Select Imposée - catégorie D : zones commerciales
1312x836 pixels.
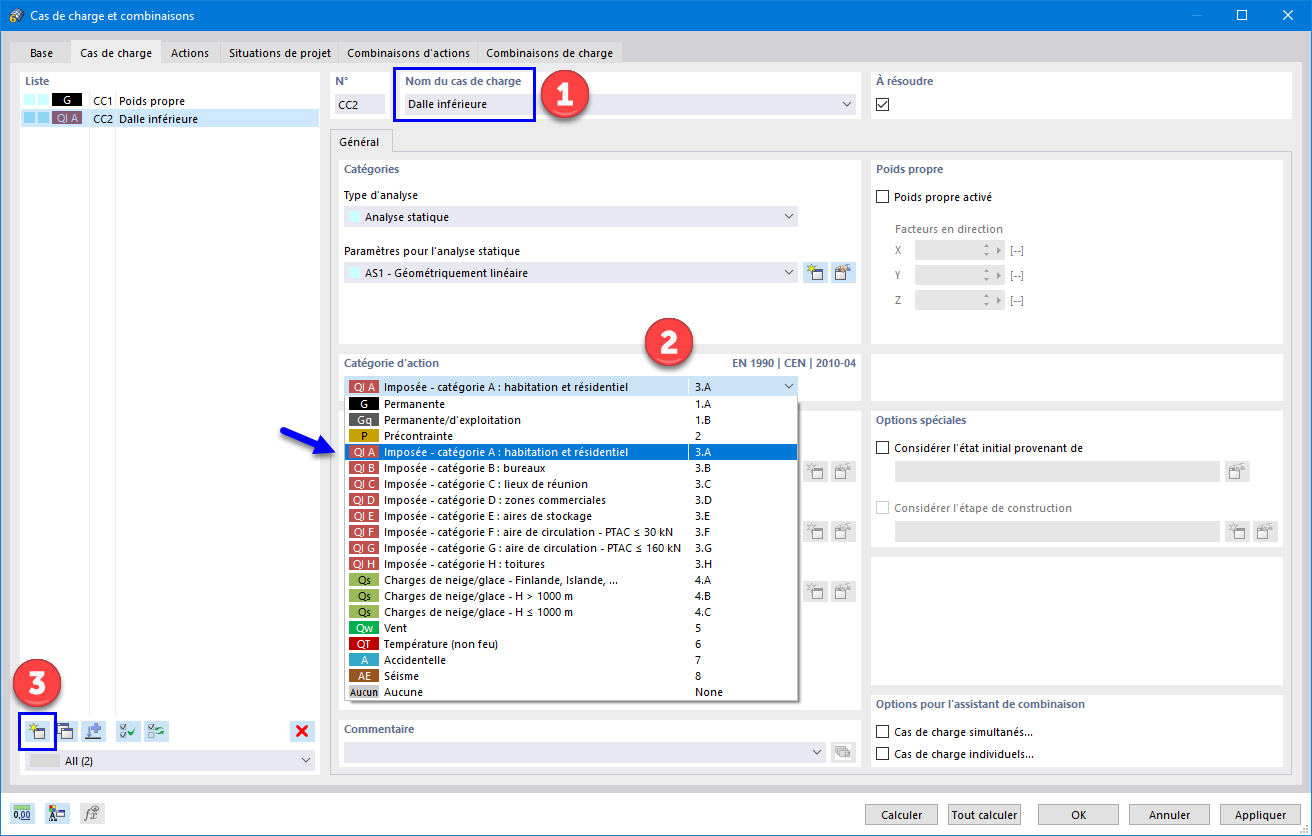pos(570,500)
